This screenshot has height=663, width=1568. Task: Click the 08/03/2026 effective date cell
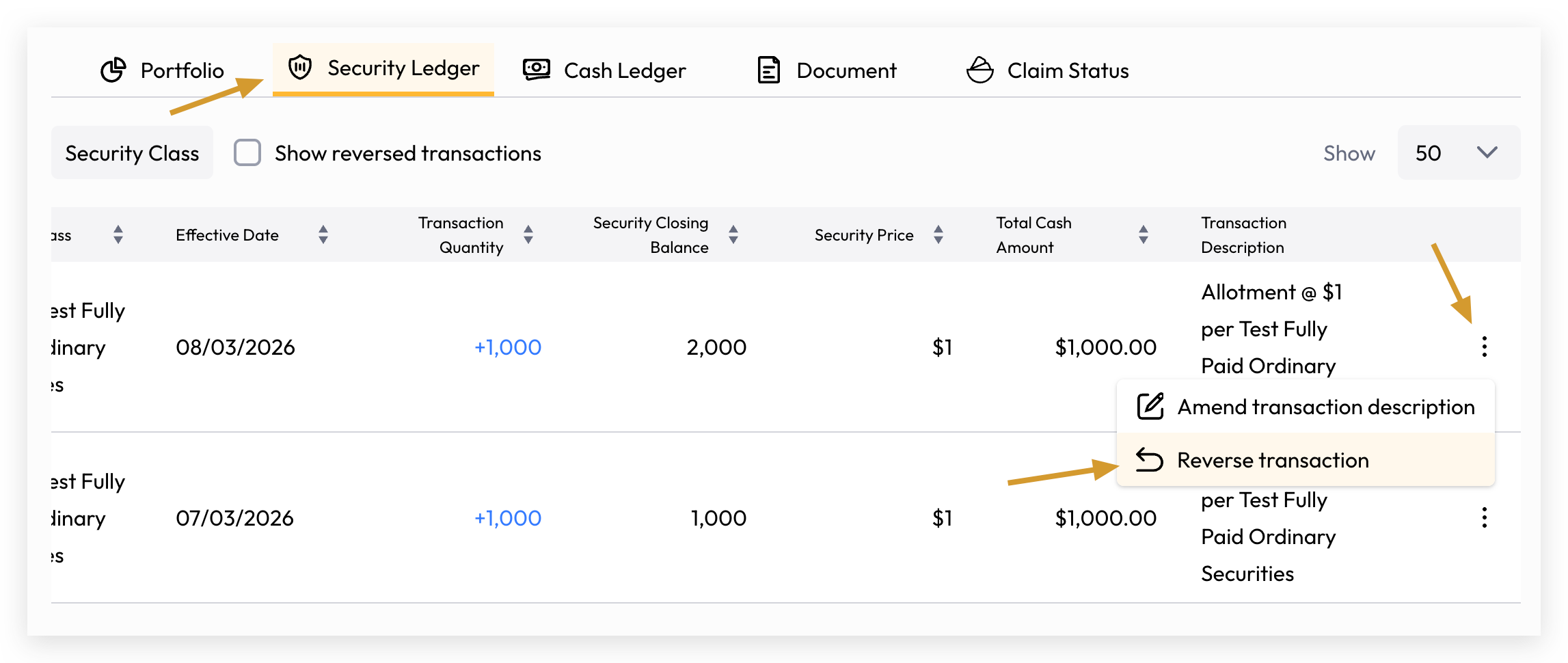[235, 347]
